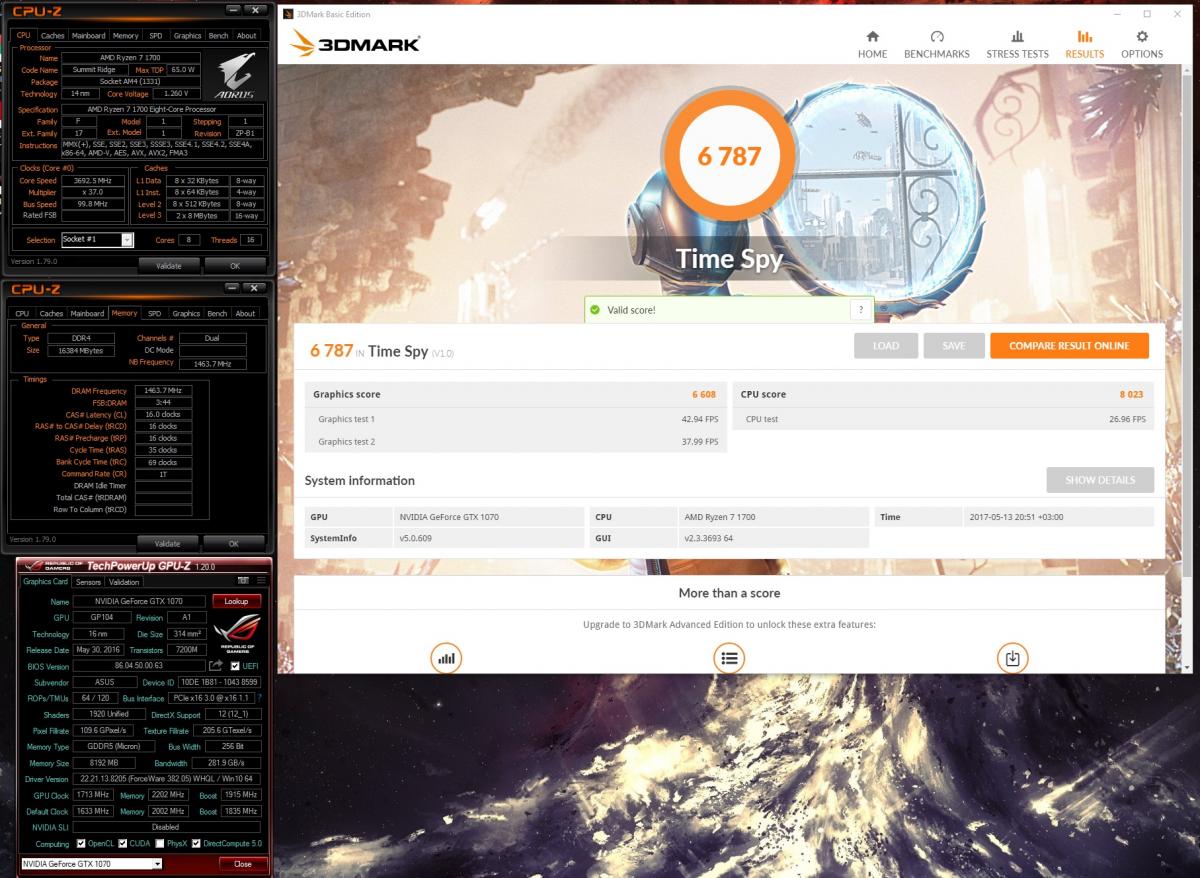Click BIOS Version 86.04.50.00.63 field
This screenshot has height=878, width=1200.
[138, 666]
